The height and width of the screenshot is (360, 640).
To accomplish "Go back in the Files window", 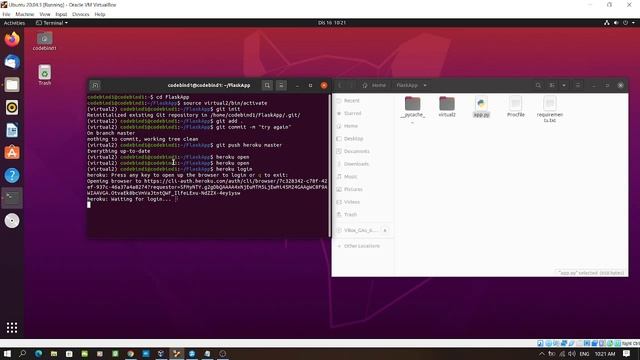I will click(x=340, y=85).
